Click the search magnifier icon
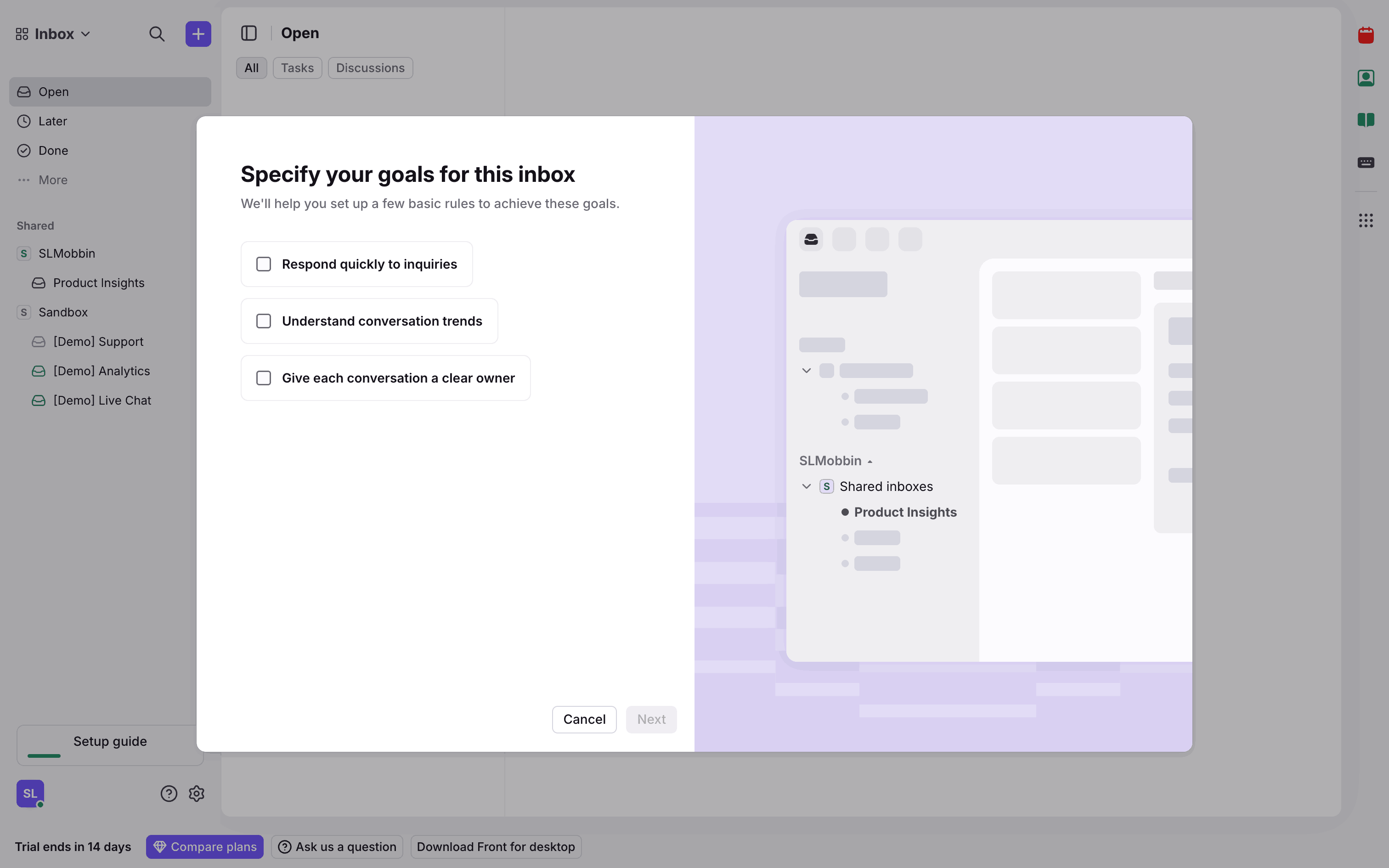This screenshot has width=1389, height=868. coord(157,34)
